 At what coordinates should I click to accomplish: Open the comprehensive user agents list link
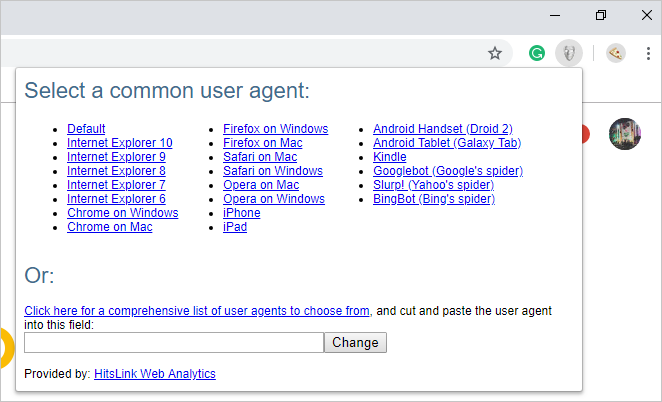coord(197,311)
